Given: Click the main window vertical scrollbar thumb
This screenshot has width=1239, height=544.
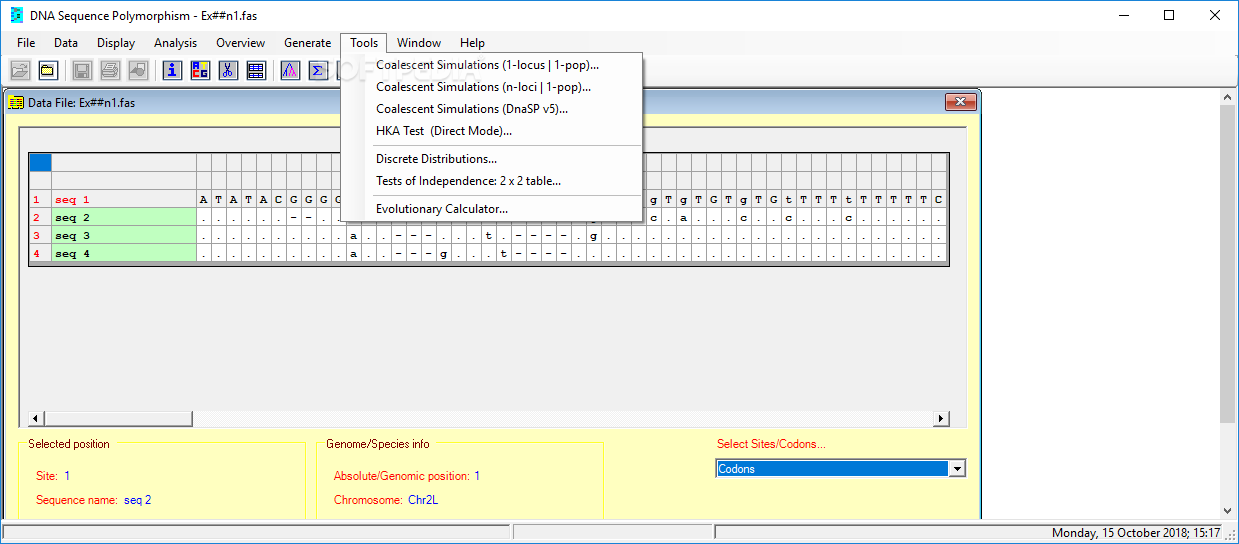Looking at the screenshot, I should [x=1229, y=263].
